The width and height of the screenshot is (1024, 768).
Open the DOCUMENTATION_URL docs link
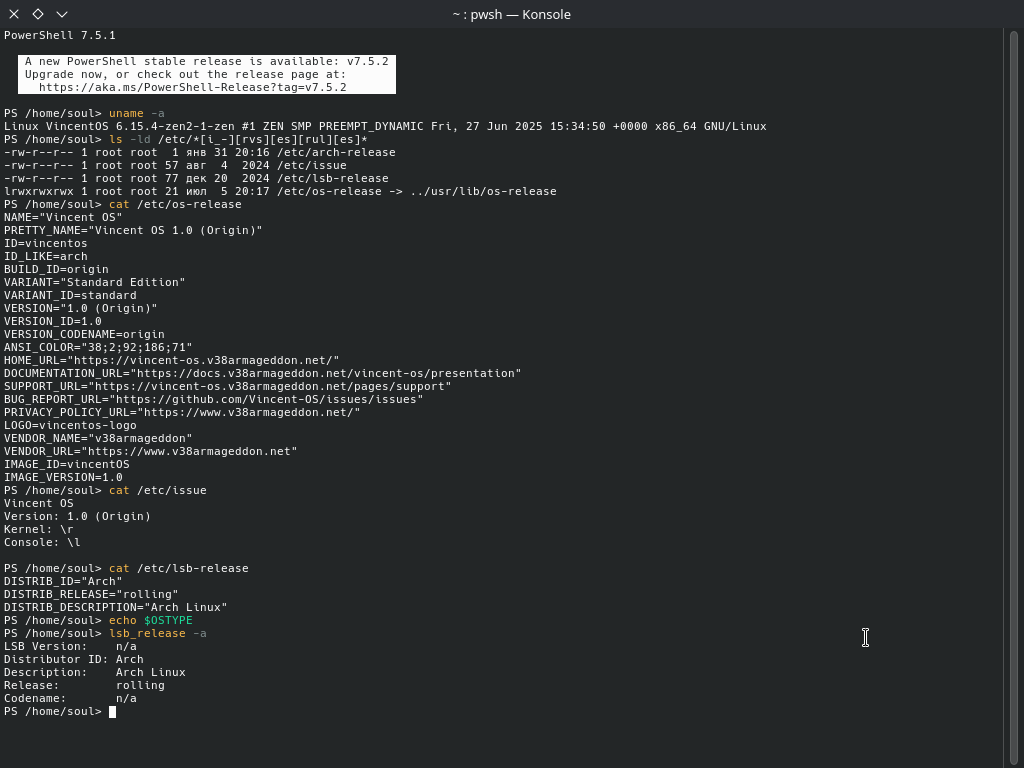[x=326, y=374]
